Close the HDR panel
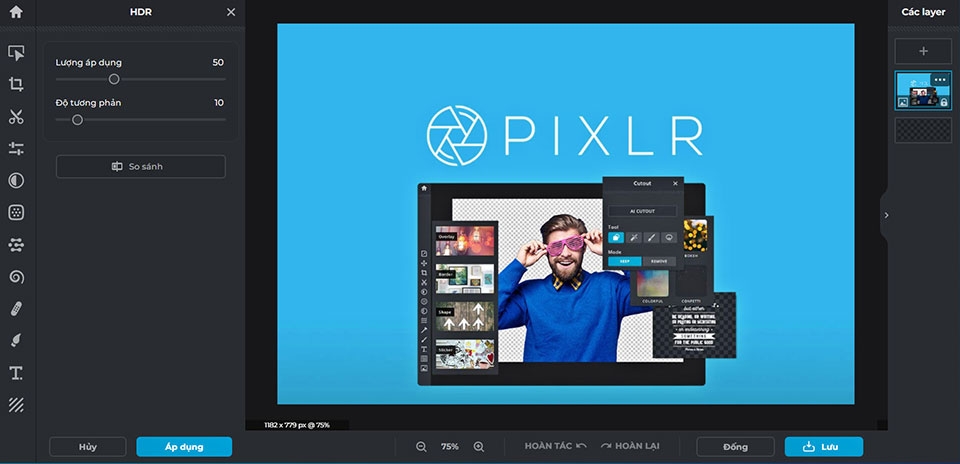Viewport: 960px width, 464px height. pyautogui.click(x=231, y=12)
